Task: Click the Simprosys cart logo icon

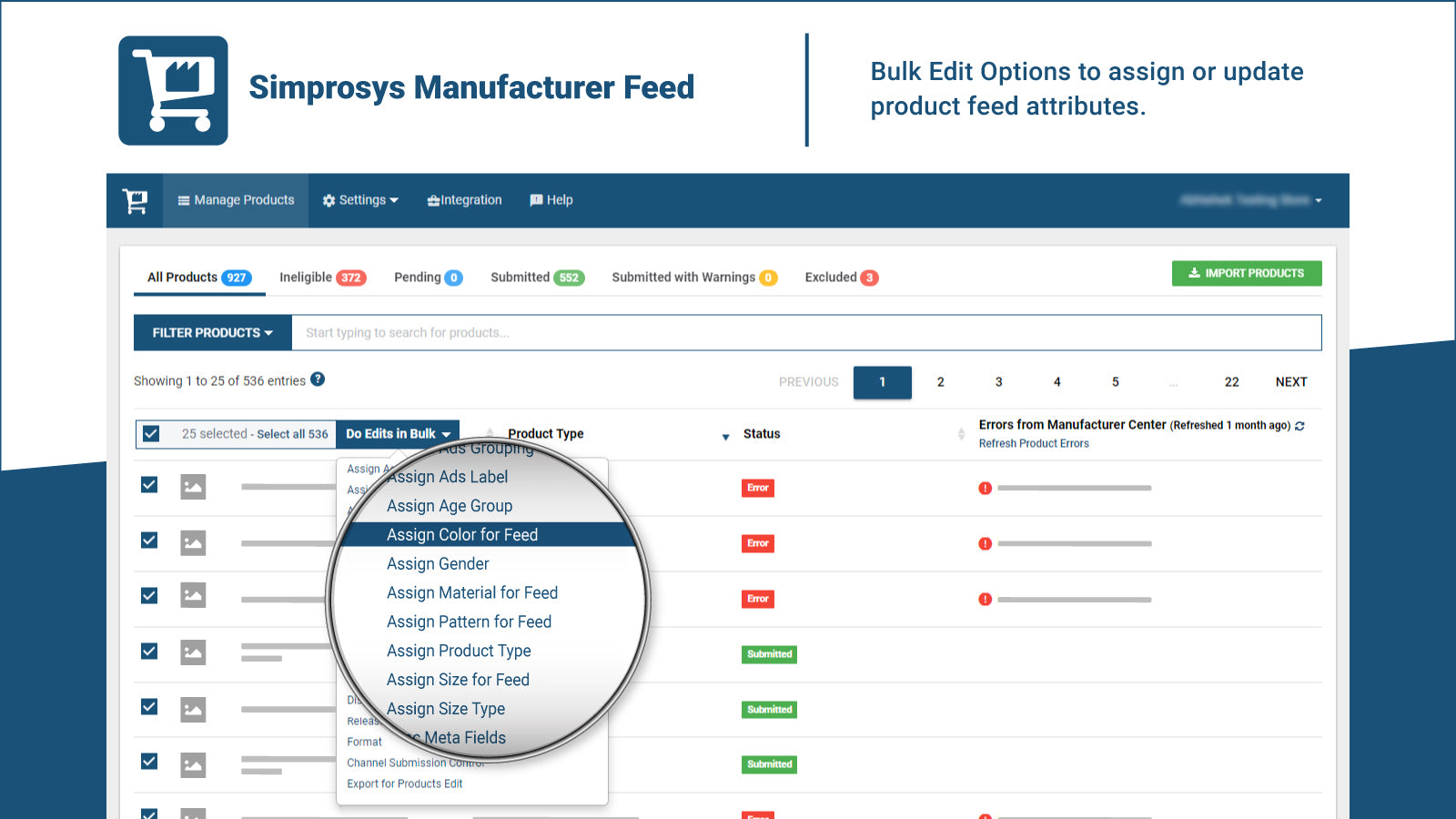Action: point(173,88)
